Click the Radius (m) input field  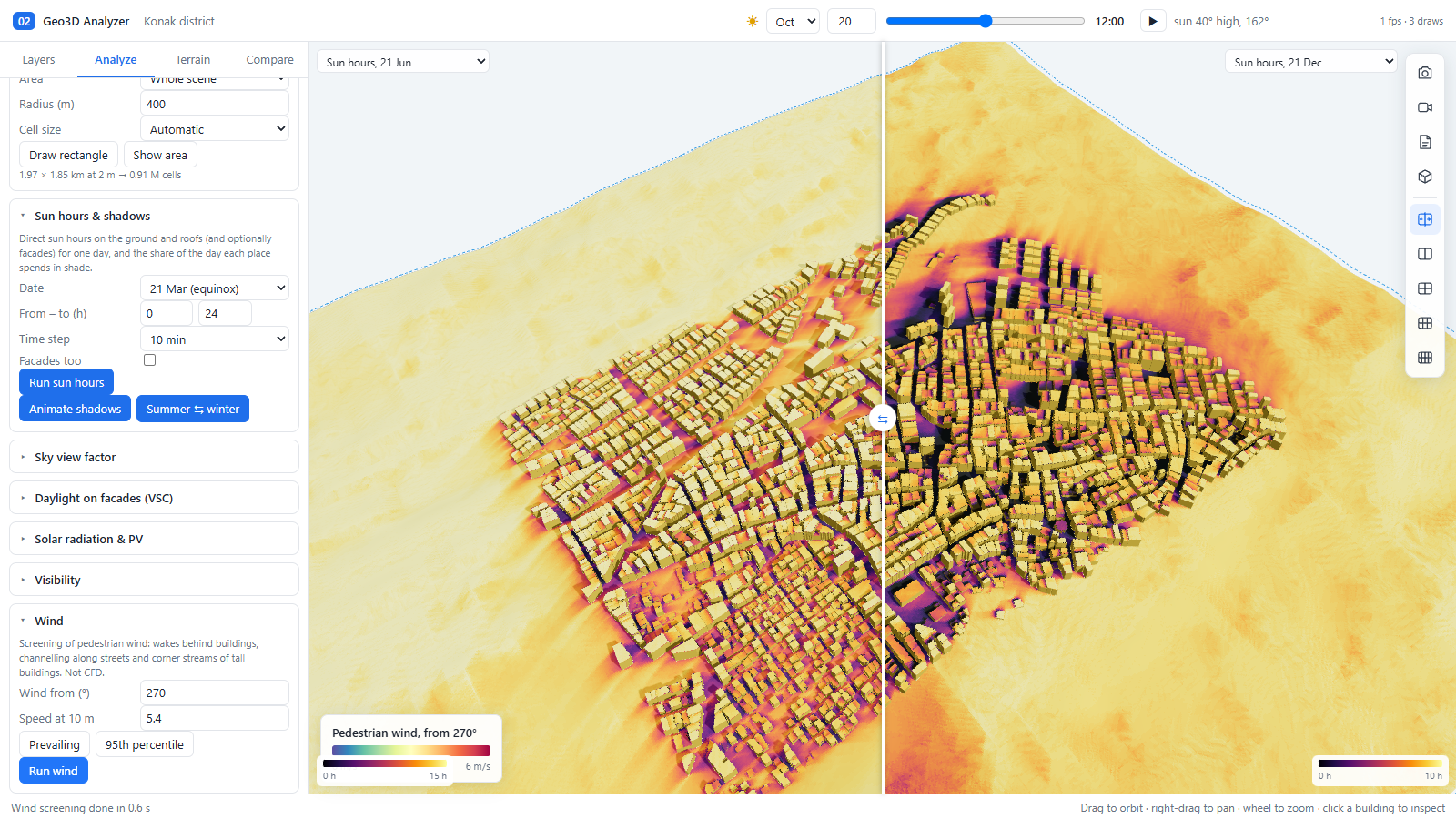coord(215,104)
